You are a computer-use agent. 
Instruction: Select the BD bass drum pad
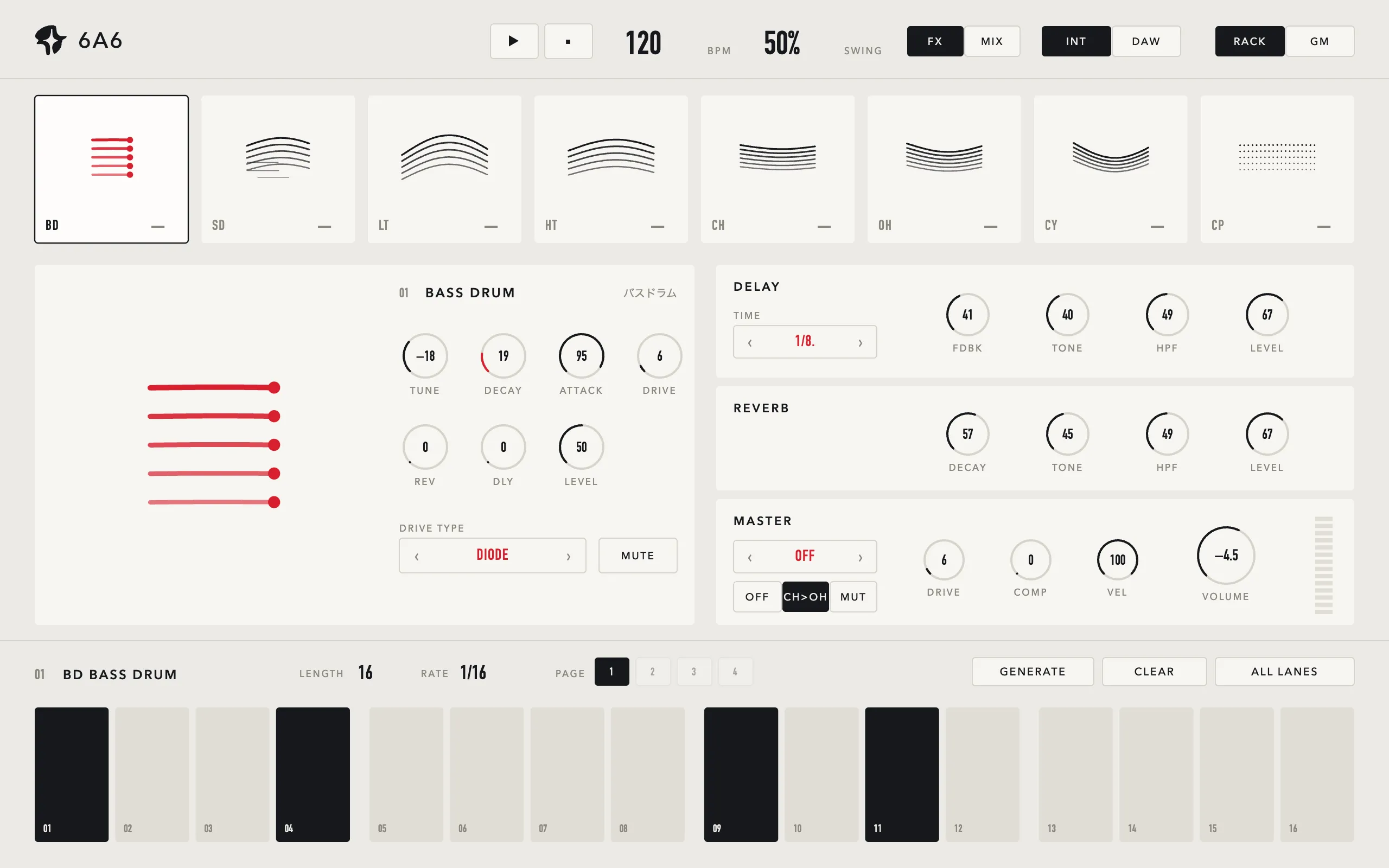[x=111, y=169]
